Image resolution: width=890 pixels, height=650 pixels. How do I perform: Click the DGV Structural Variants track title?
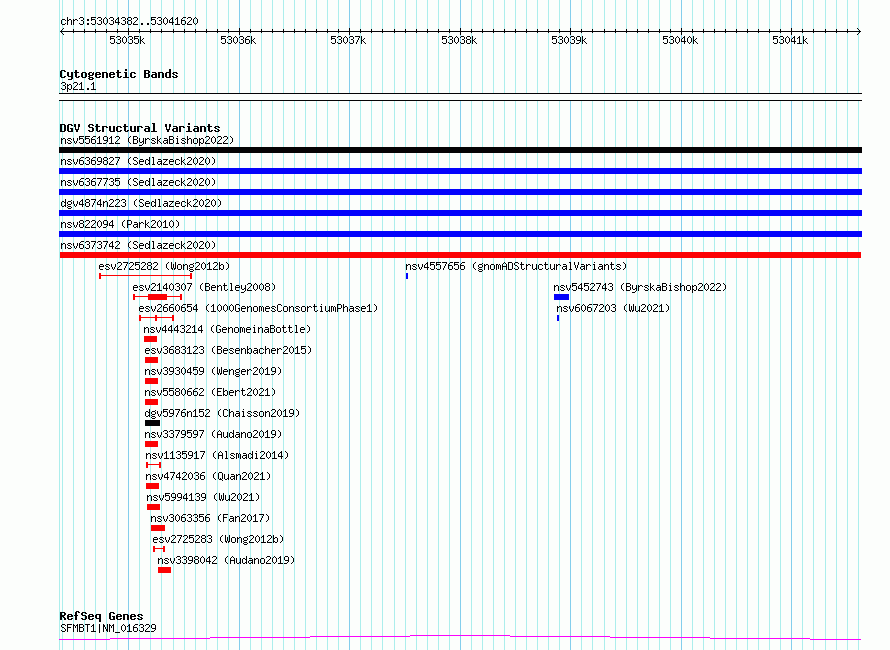coord(140,128)
